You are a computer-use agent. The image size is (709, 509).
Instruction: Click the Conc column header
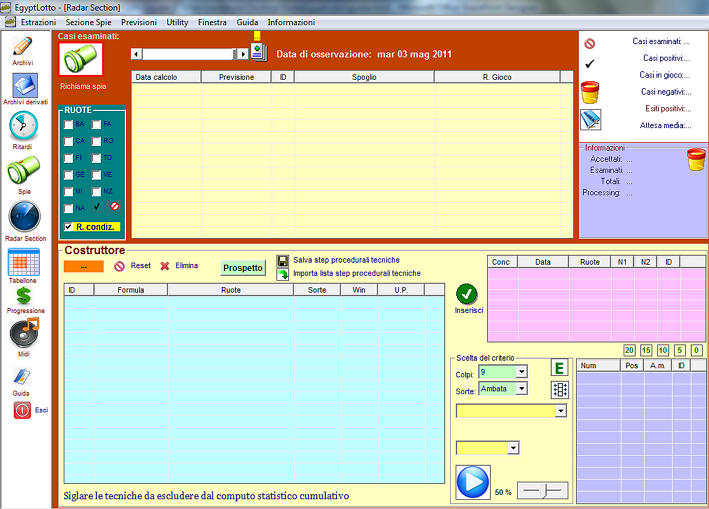tap(501, 262)
